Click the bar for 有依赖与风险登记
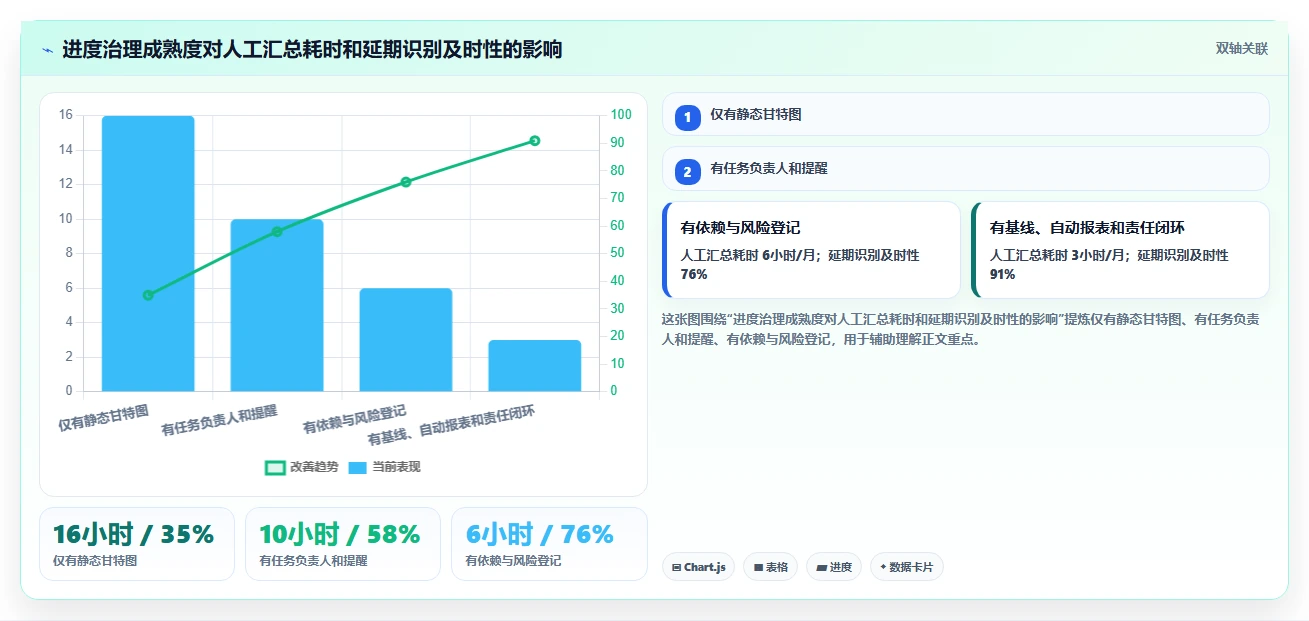Viewport: 1309px width, 621px height. pos(406,340)
